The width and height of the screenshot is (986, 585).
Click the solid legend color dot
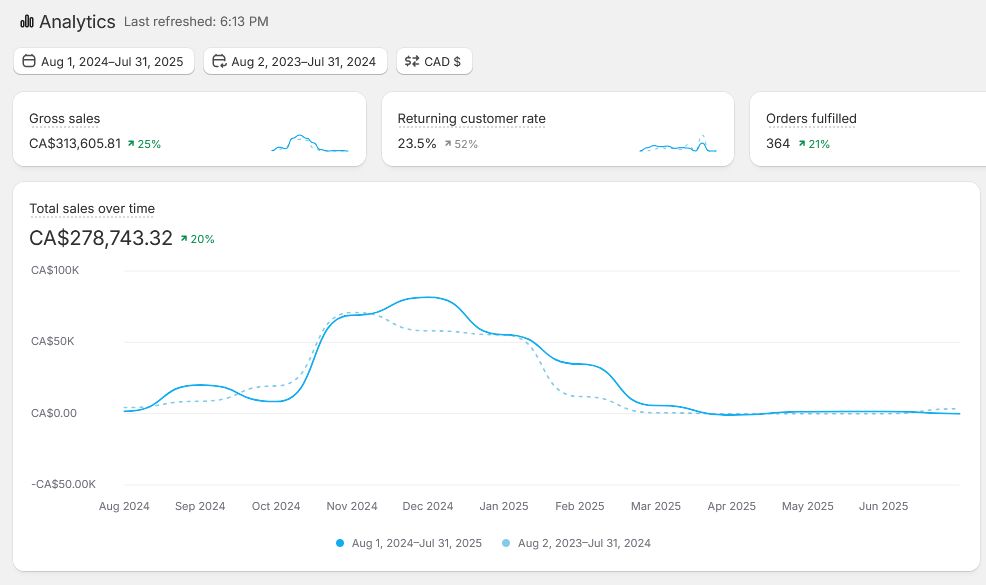[340, 543]
